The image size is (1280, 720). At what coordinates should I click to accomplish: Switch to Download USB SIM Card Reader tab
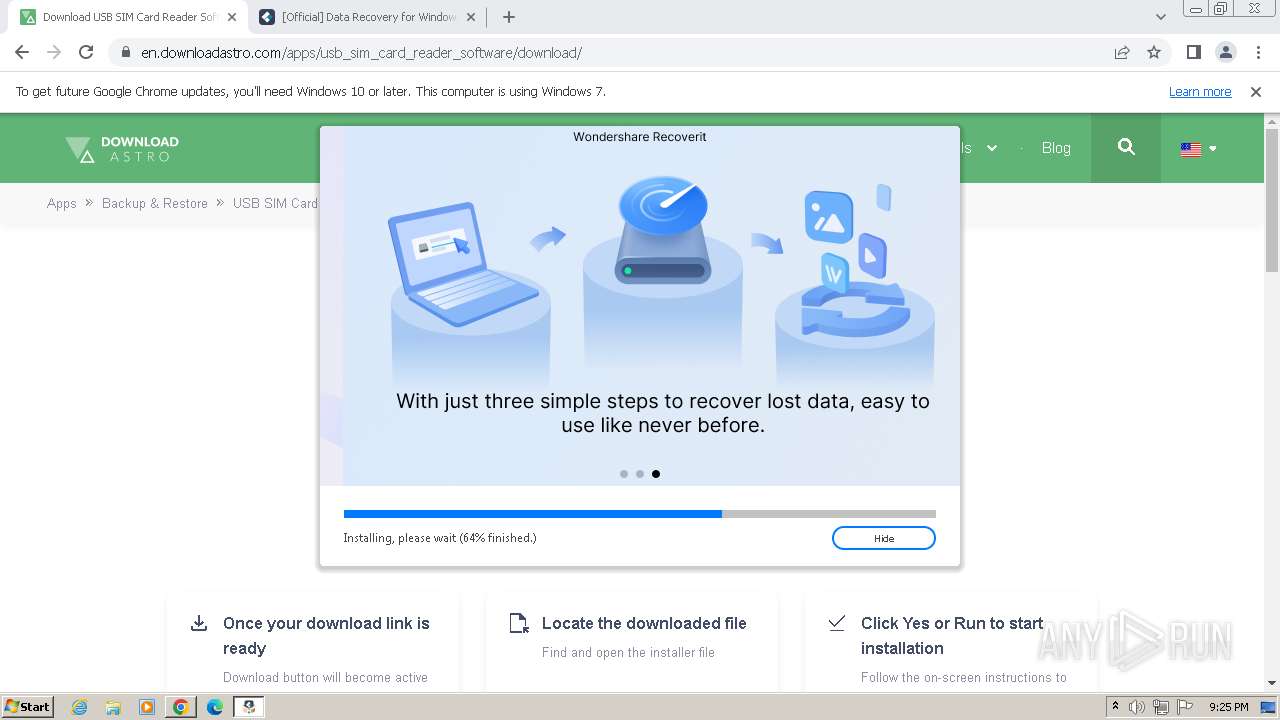[x=128, y=17]
